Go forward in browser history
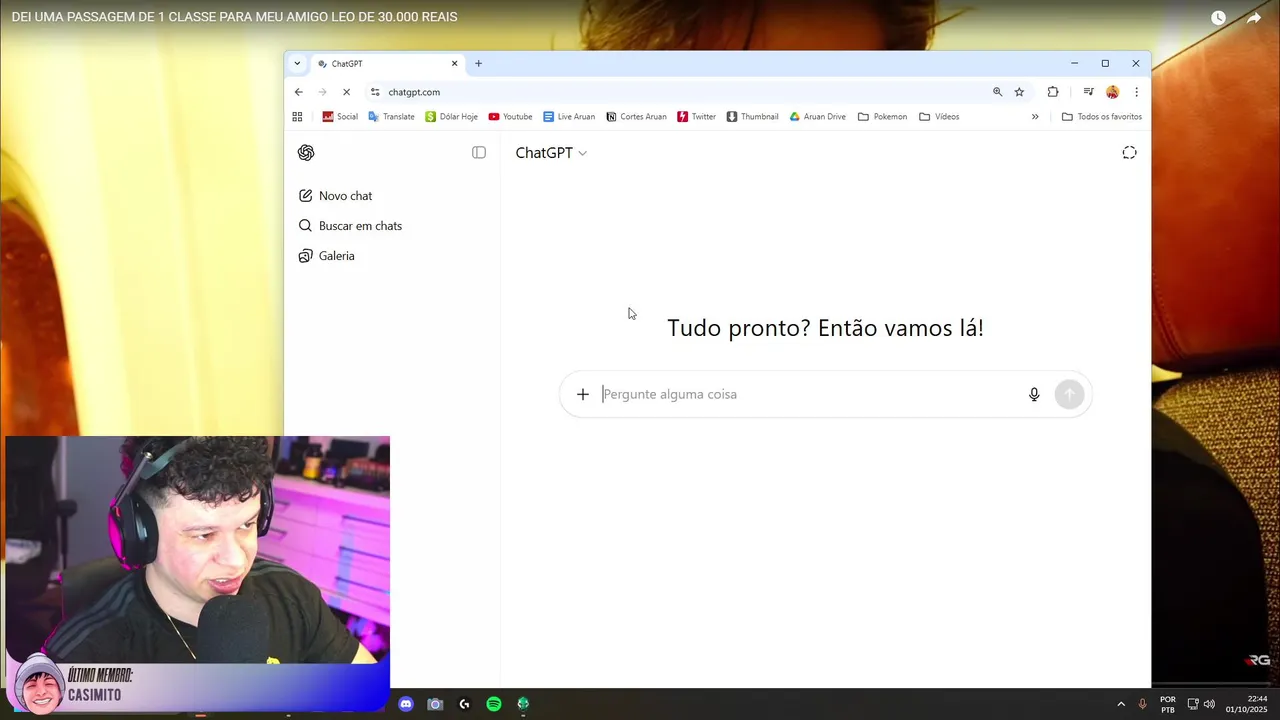 click(322, 92)
